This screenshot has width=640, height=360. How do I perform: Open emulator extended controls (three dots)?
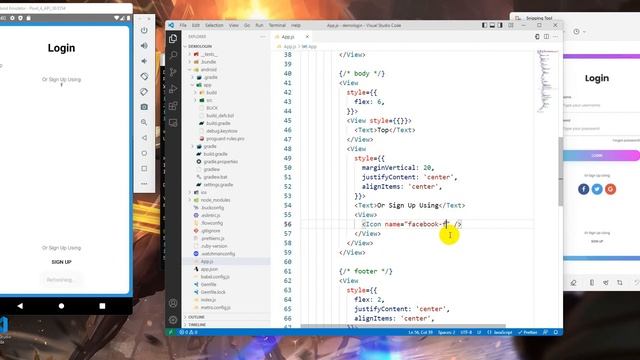(144, 184)
